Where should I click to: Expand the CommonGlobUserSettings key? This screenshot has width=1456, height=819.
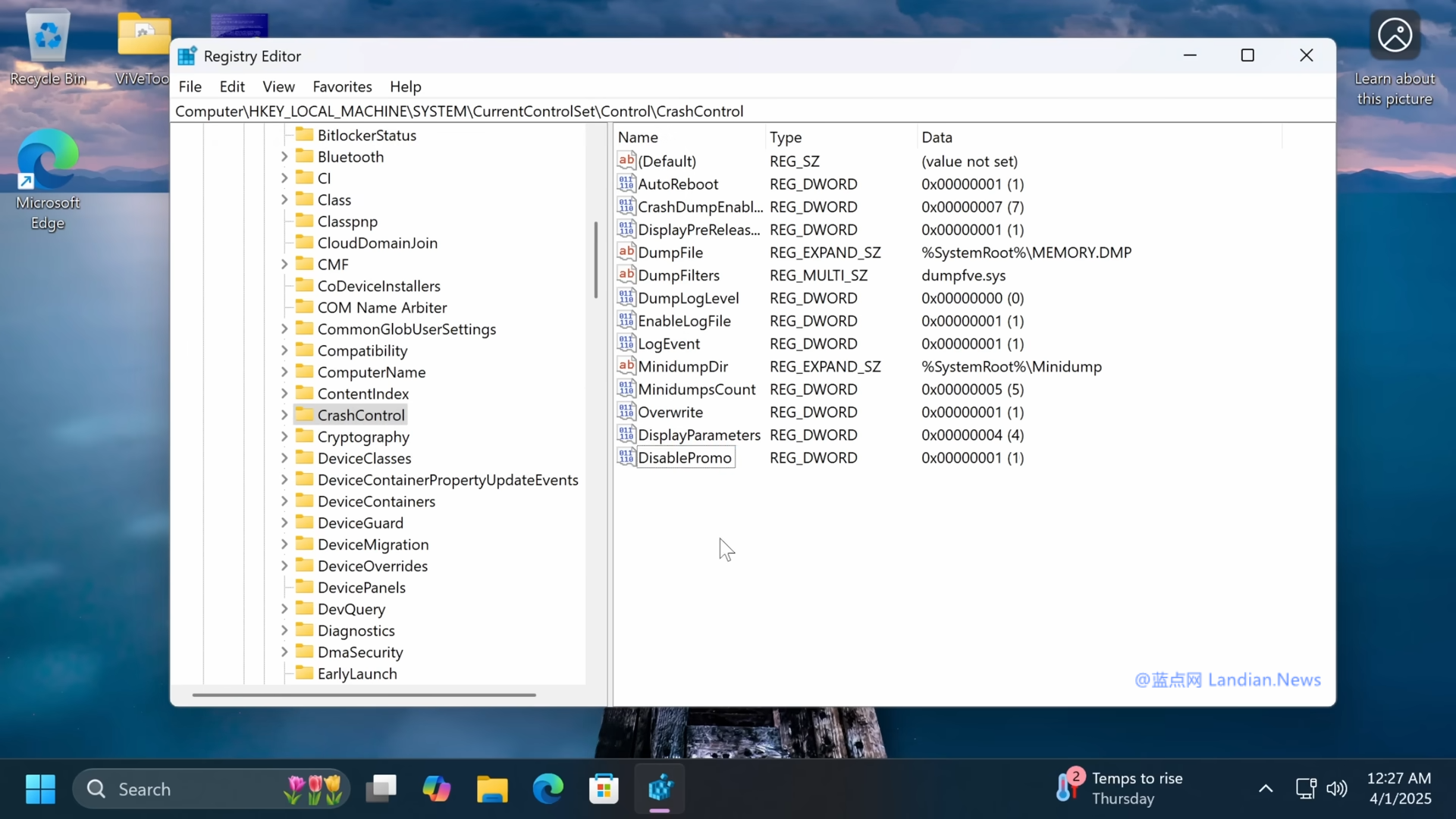(284, 328)
